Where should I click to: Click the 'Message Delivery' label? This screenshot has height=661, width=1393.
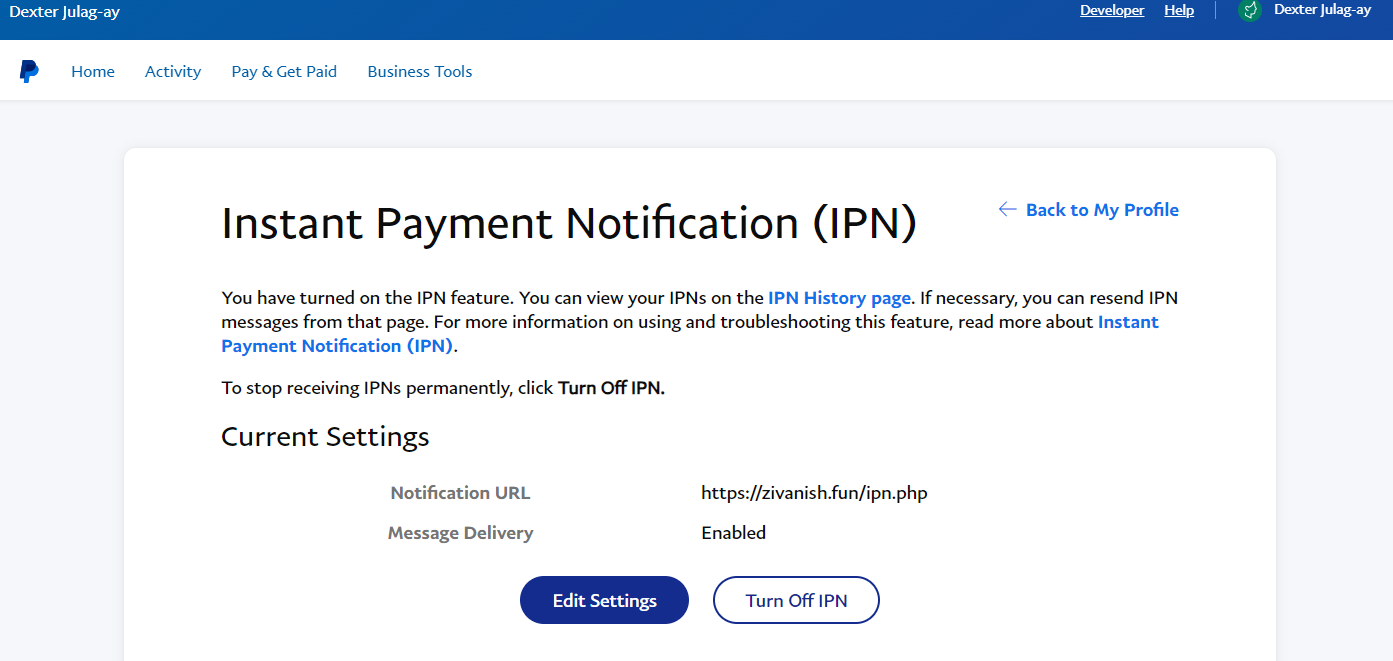pyautogui.click(x=460, y=533)
